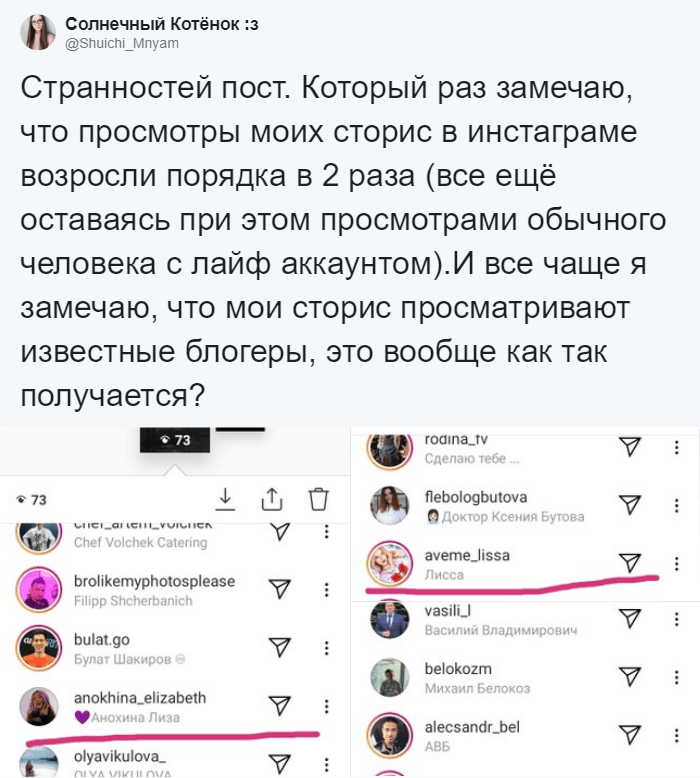
Task: Download the story using the download icon
Action: pyautogui.click(x=225, y=499)
